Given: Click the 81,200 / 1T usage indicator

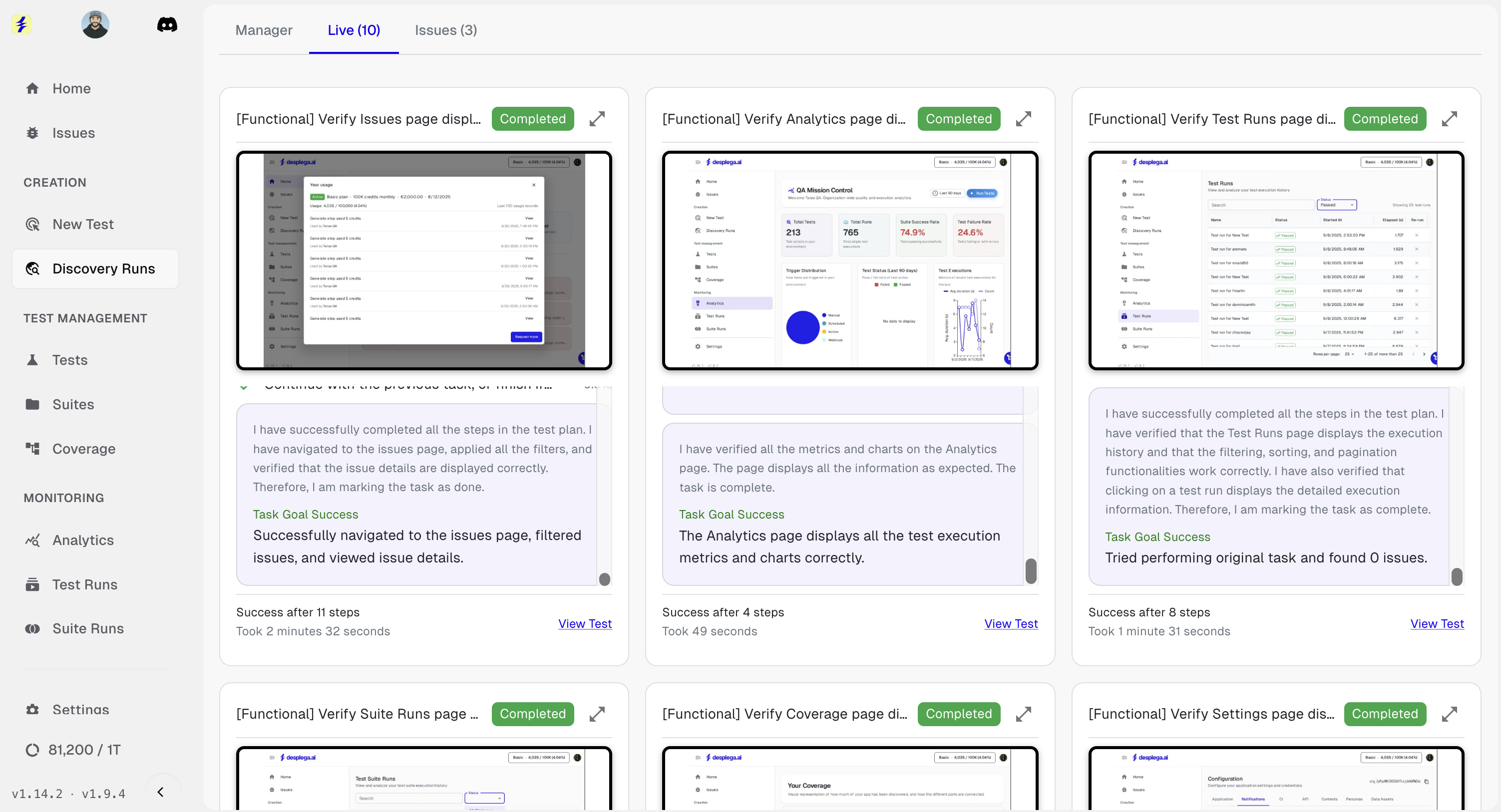Looking at the screenshot, I should click(83, 750).
